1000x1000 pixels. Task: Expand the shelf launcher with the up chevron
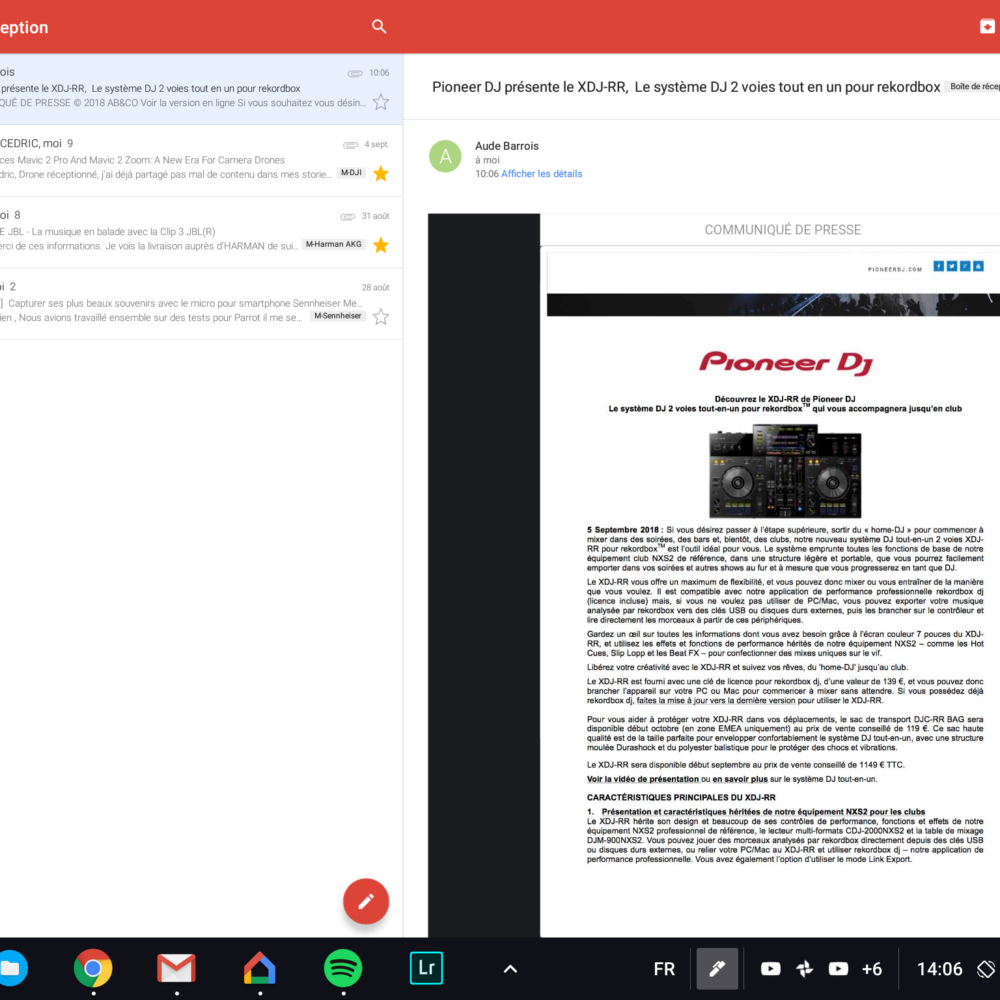[510, 969]
